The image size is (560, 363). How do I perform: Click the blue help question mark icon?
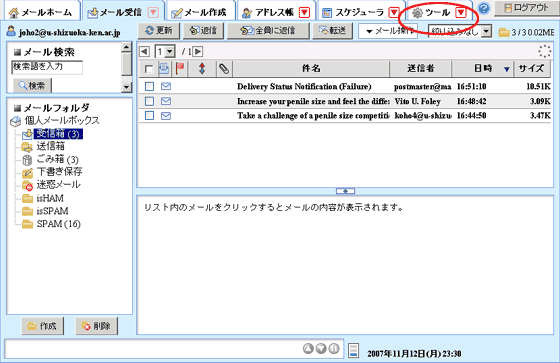[x=484, y=8]
